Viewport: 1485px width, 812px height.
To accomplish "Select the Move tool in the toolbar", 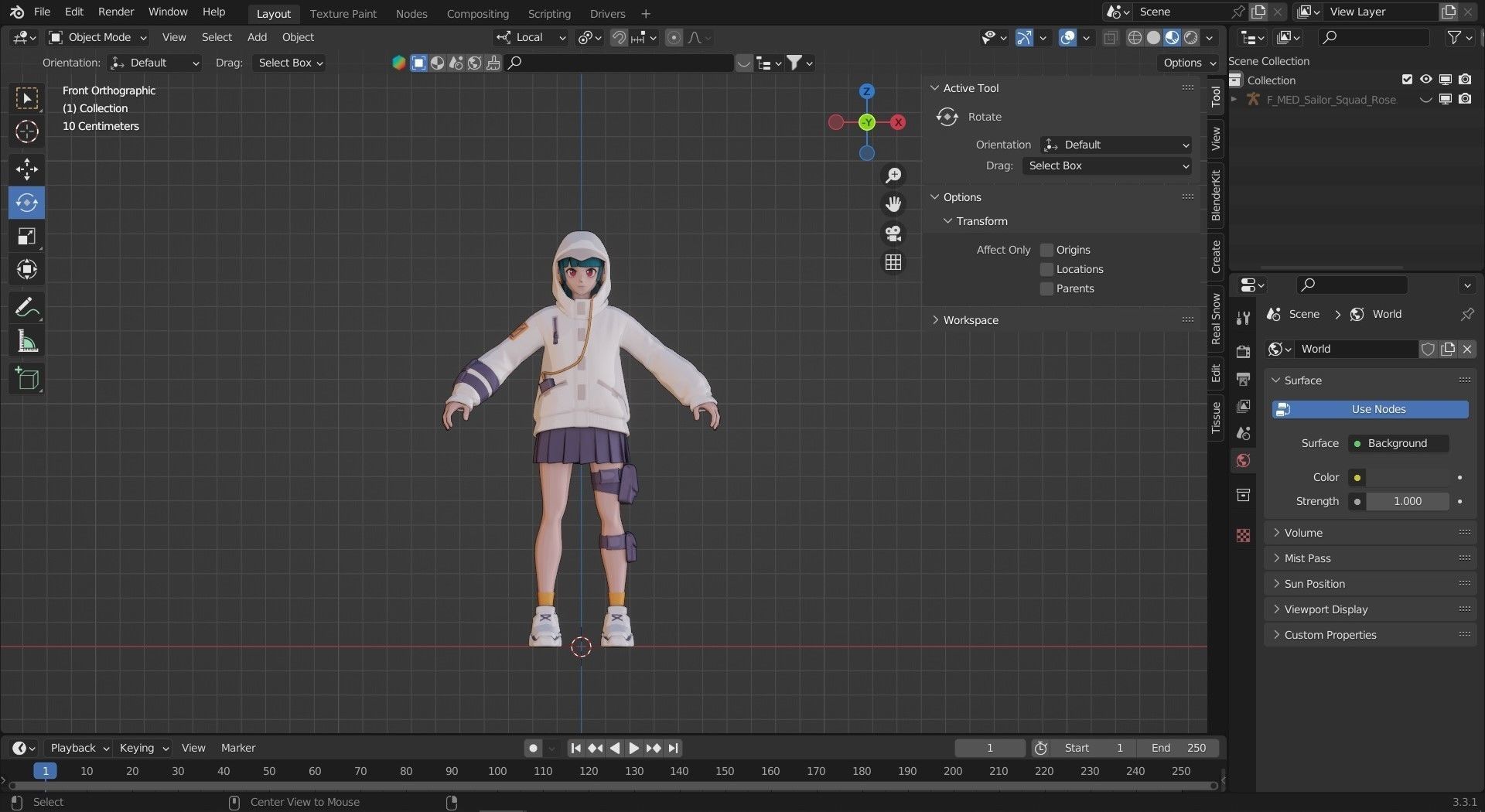I will pyautogui.click(x=26, y=169).
